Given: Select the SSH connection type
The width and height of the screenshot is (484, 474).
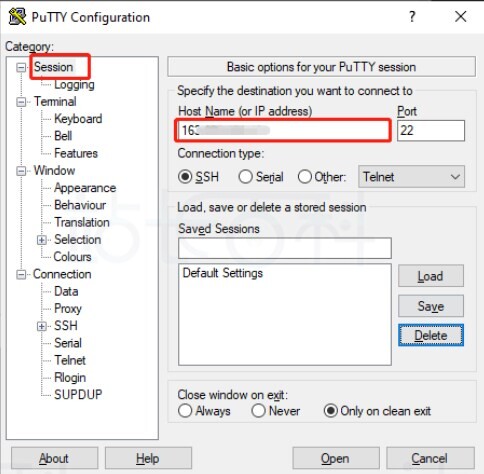Looking at the screenshot, I should (x=185, y=177).
